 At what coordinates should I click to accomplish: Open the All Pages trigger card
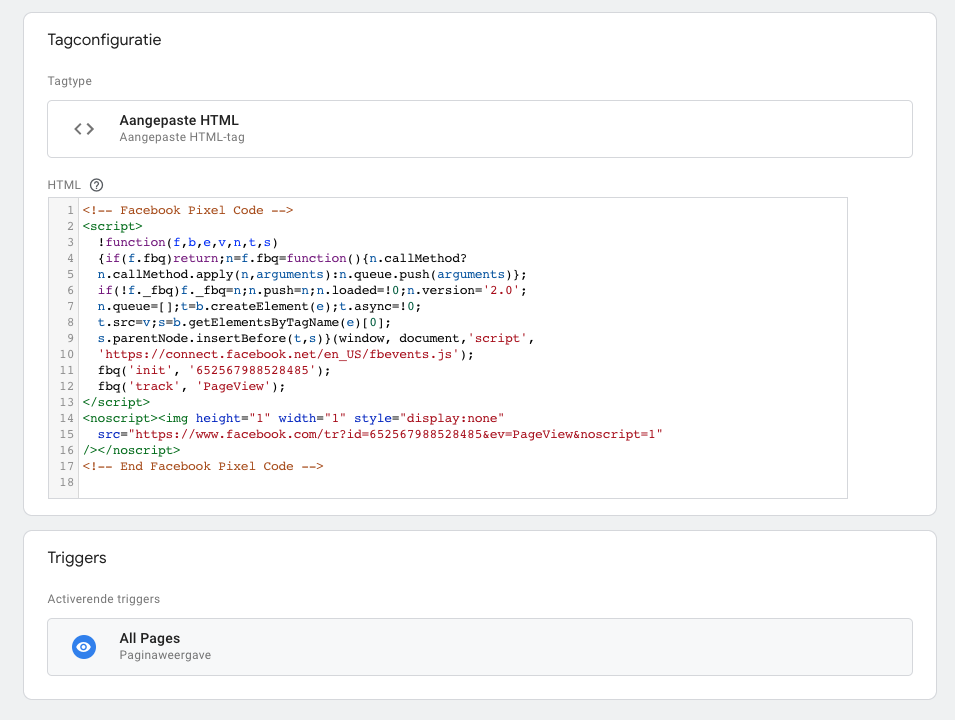click(x=480, y=647)
